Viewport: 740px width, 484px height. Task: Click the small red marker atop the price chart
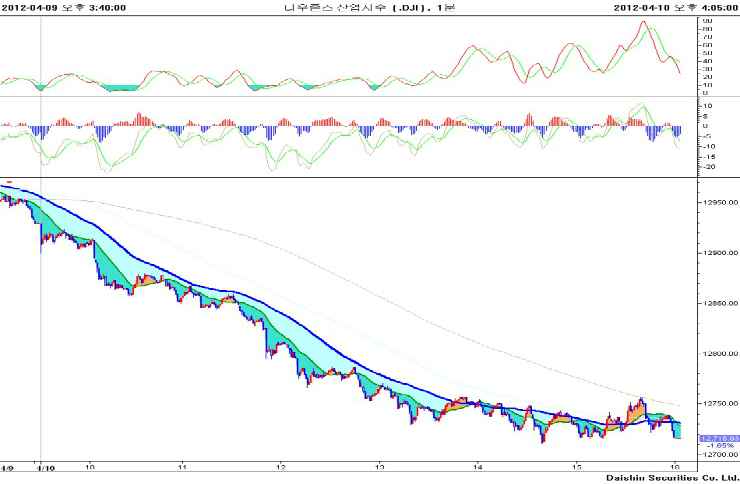(9, 182)
